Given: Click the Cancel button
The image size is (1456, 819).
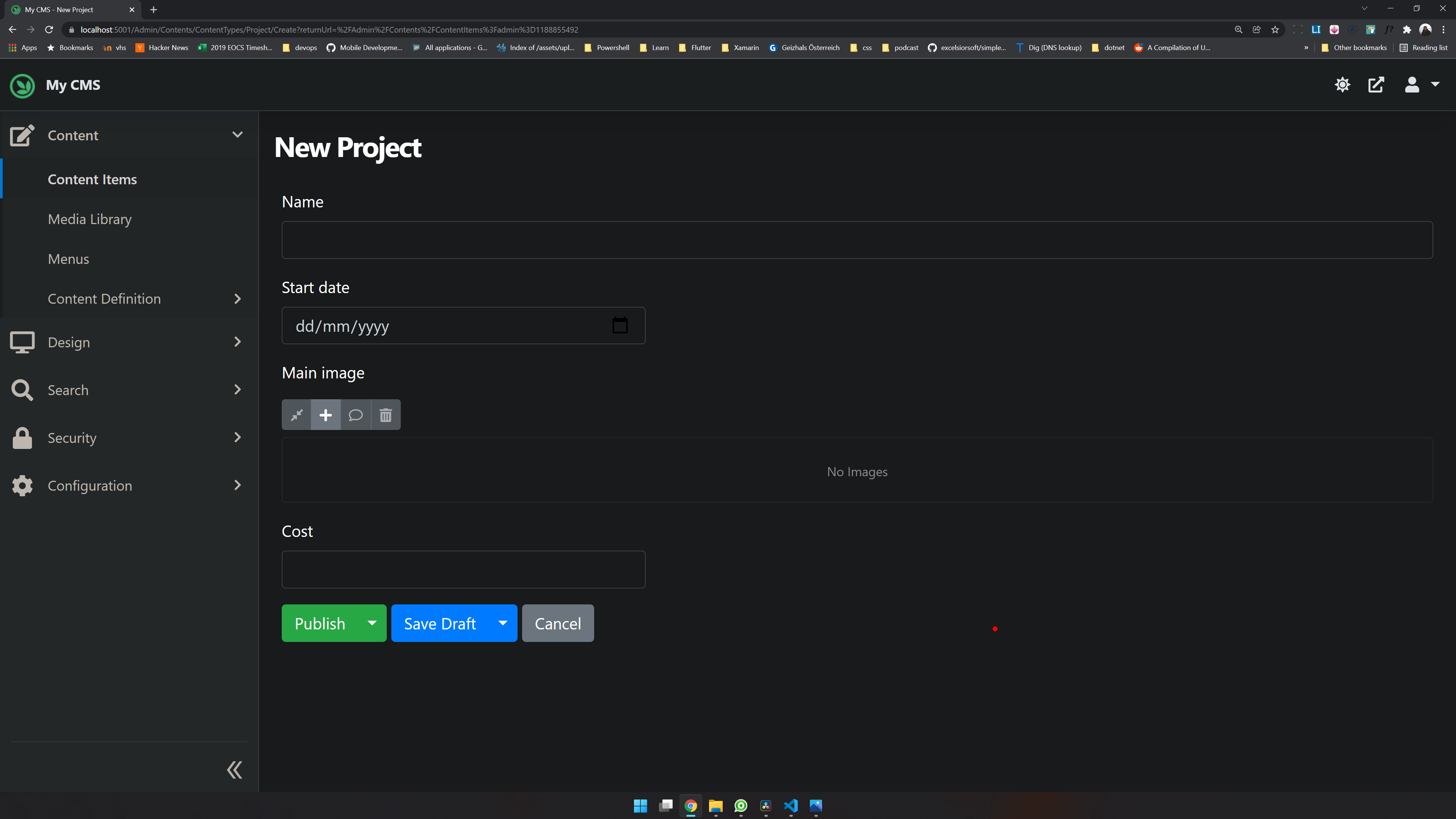Looking at the screenshot, I should point(557,623).
